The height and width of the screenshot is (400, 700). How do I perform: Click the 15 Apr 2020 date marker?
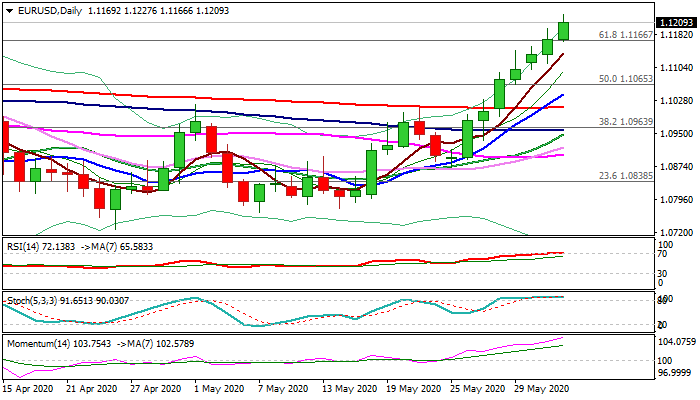pos(27,389)
